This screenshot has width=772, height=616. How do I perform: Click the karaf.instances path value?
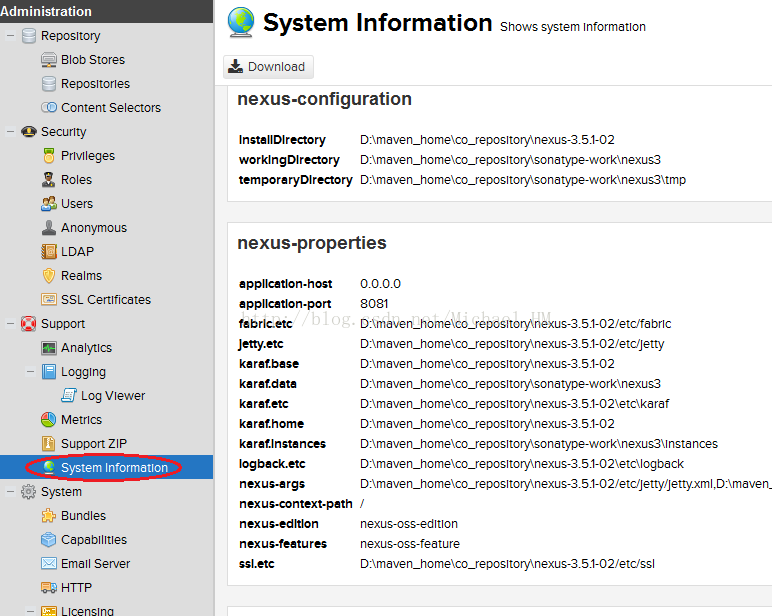[539, 444]
